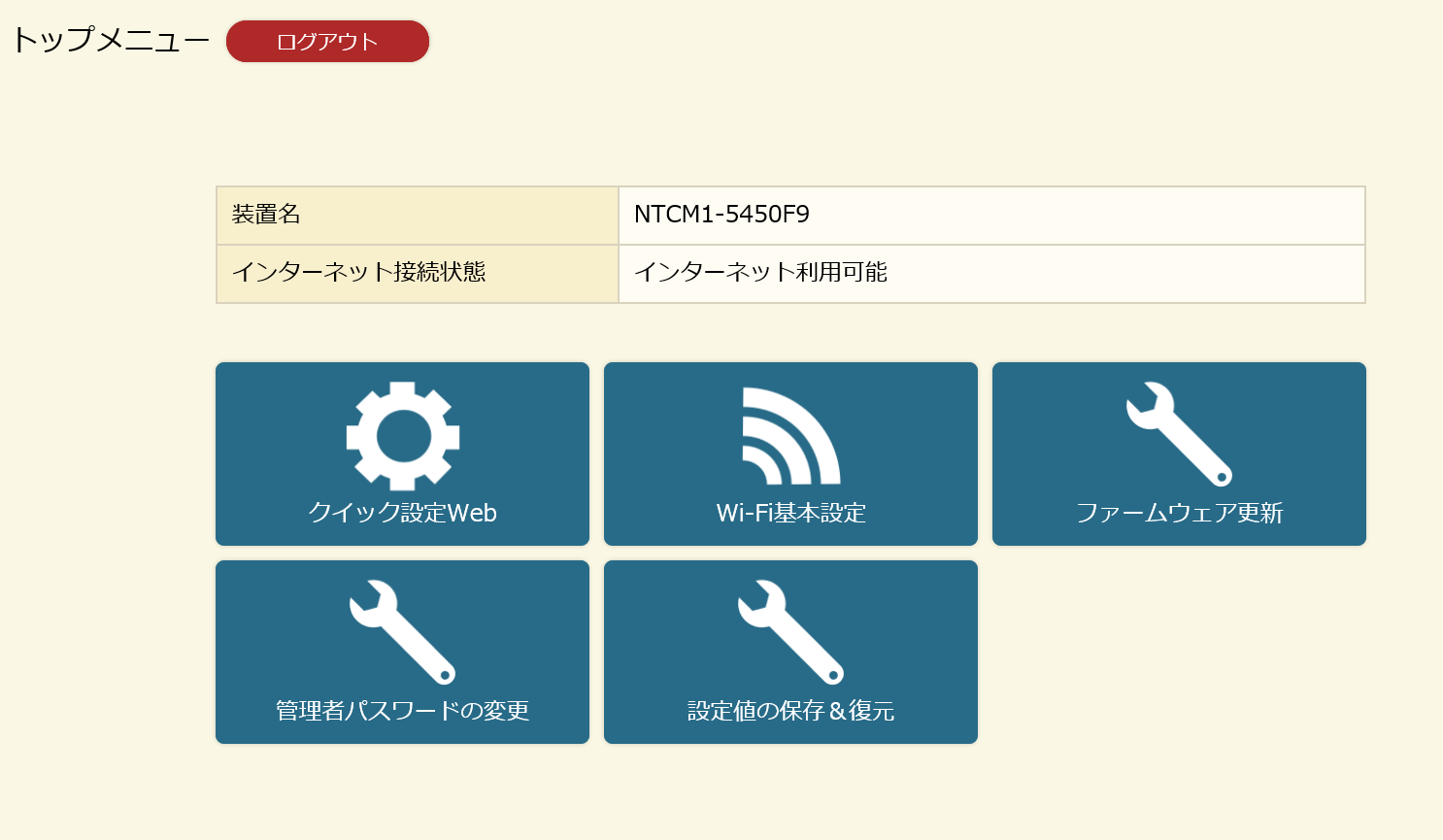The image size is (1443, 840).
Task: Open the 設定値の保存＆復元 label link
Action: click(791, 711)
